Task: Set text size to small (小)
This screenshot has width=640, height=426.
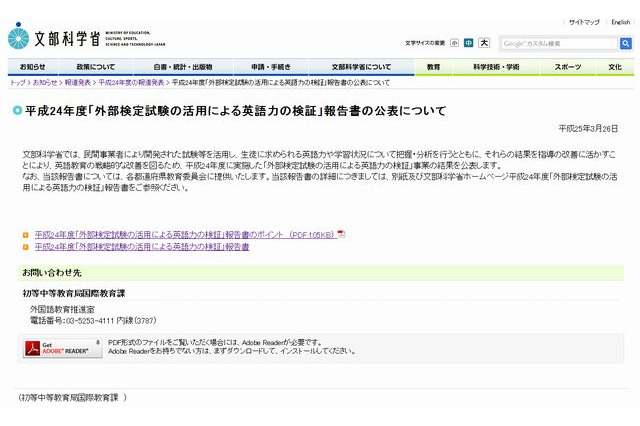Action: [x=454, y=43]
